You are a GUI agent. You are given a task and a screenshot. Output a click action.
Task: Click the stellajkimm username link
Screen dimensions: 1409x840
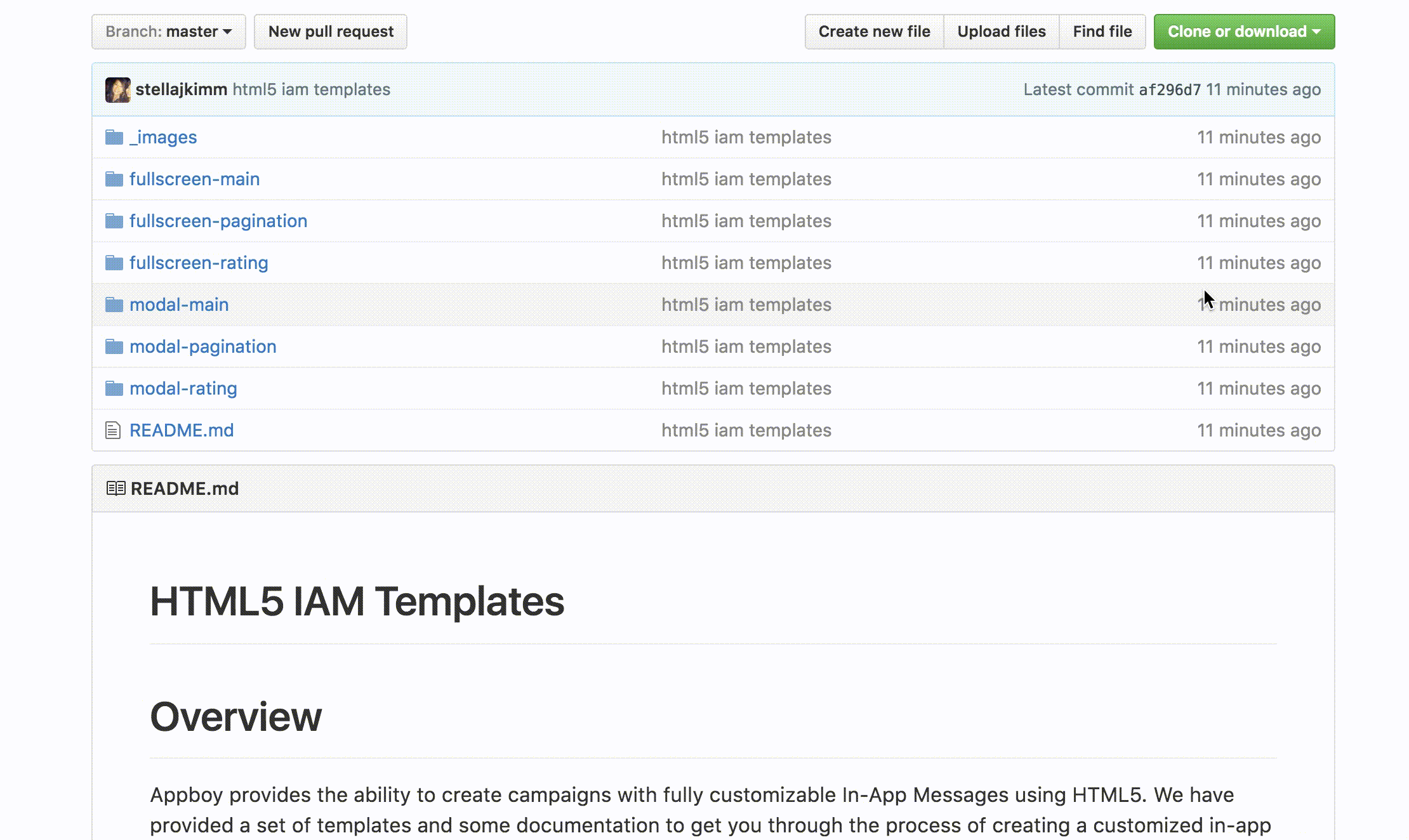point(181,89)
